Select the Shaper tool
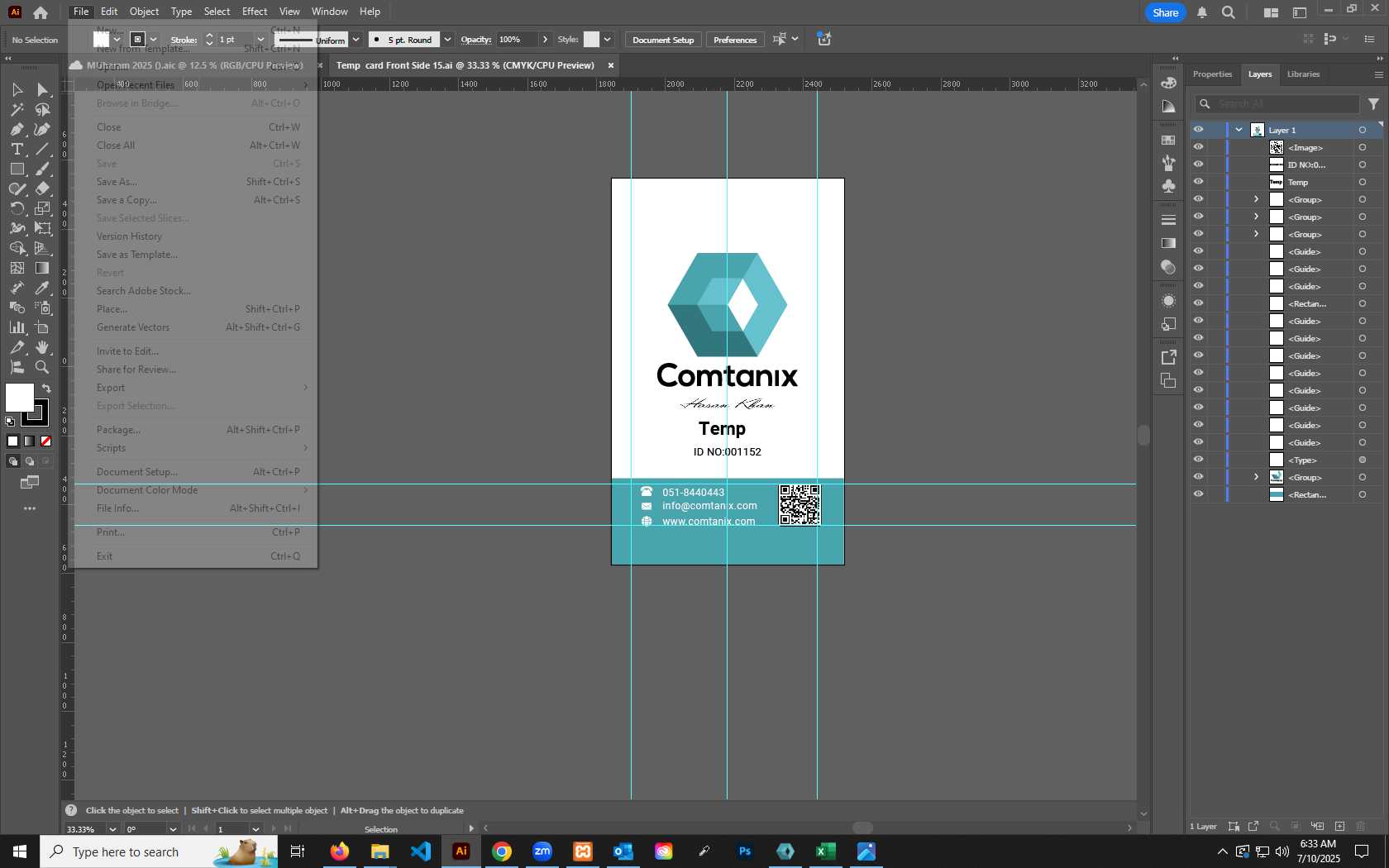The image size is (1389, 868). 17,188
